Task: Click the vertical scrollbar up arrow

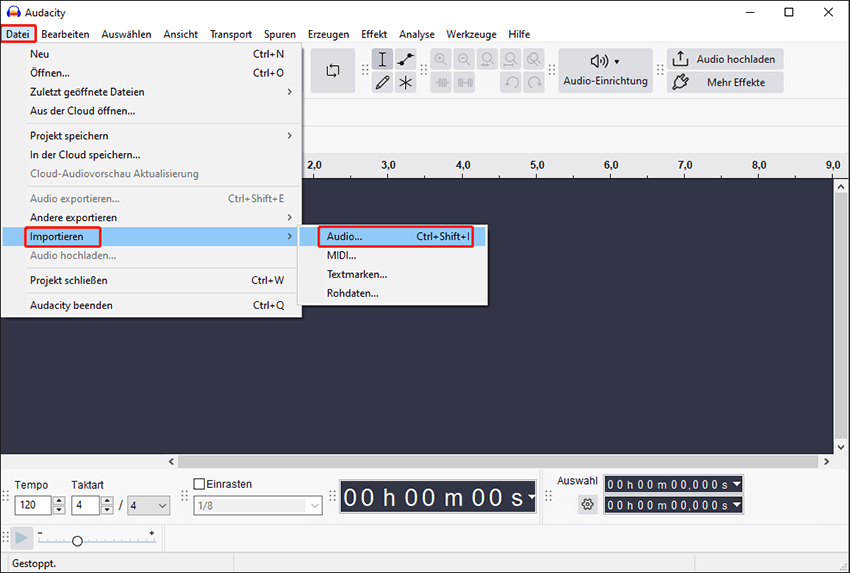Action: coord(841,186)
